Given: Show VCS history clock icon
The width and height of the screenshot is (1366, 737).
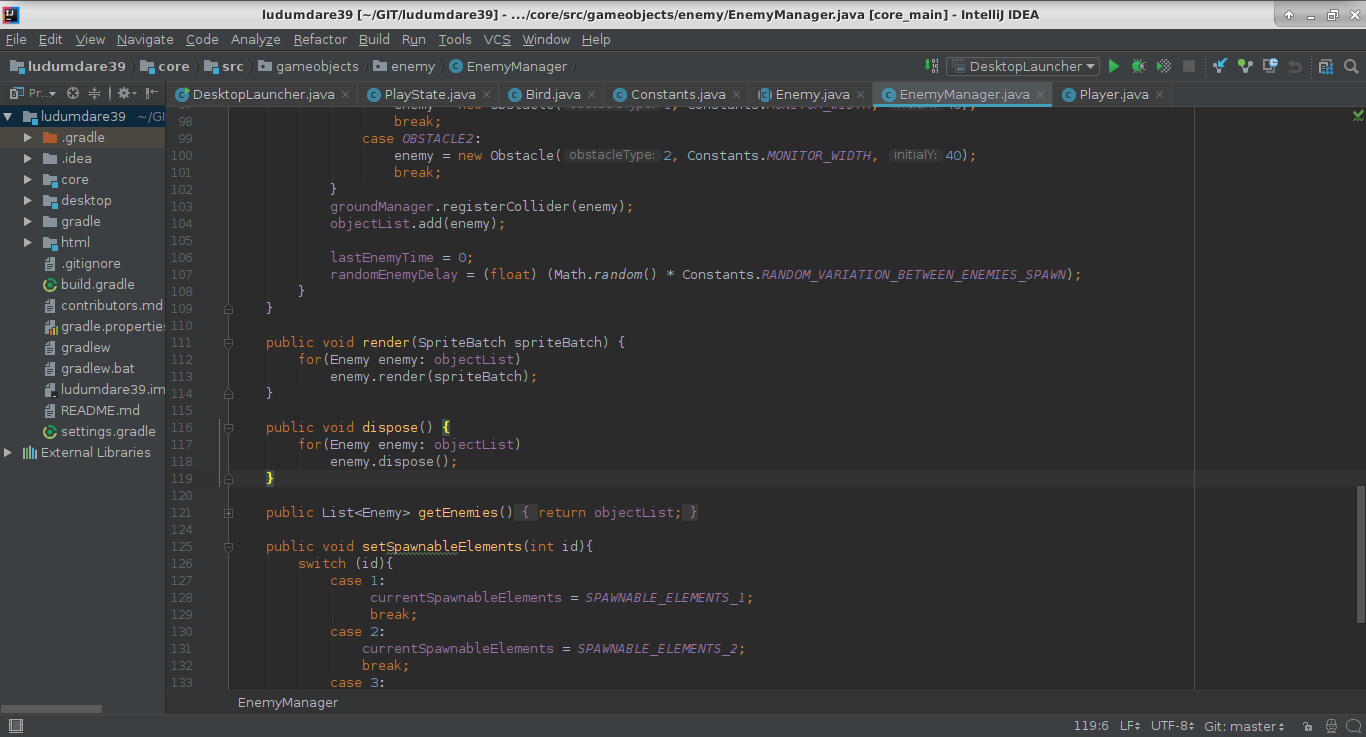Looking at the screenshot, I should tap(1270, 66).
